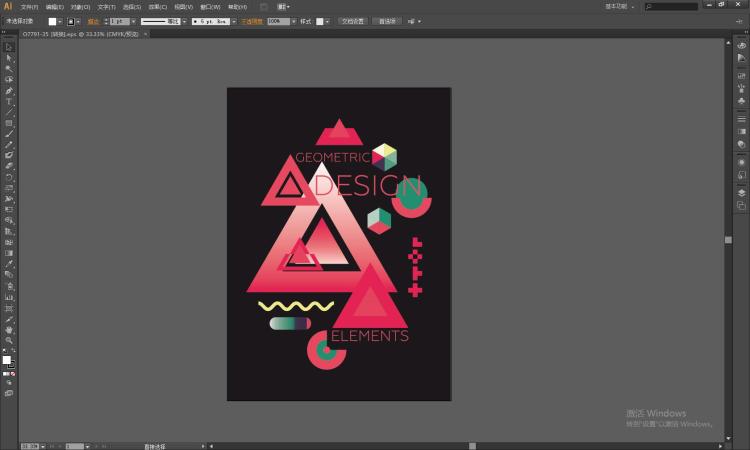Select the Type tool
This screenshot has width=750, height=450.
[9, 101]
